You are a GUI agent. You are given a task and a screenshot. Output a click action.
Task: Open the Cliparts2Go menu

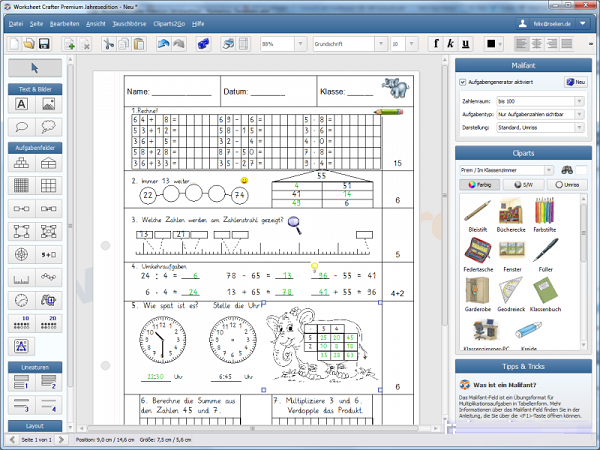[166, 21]
